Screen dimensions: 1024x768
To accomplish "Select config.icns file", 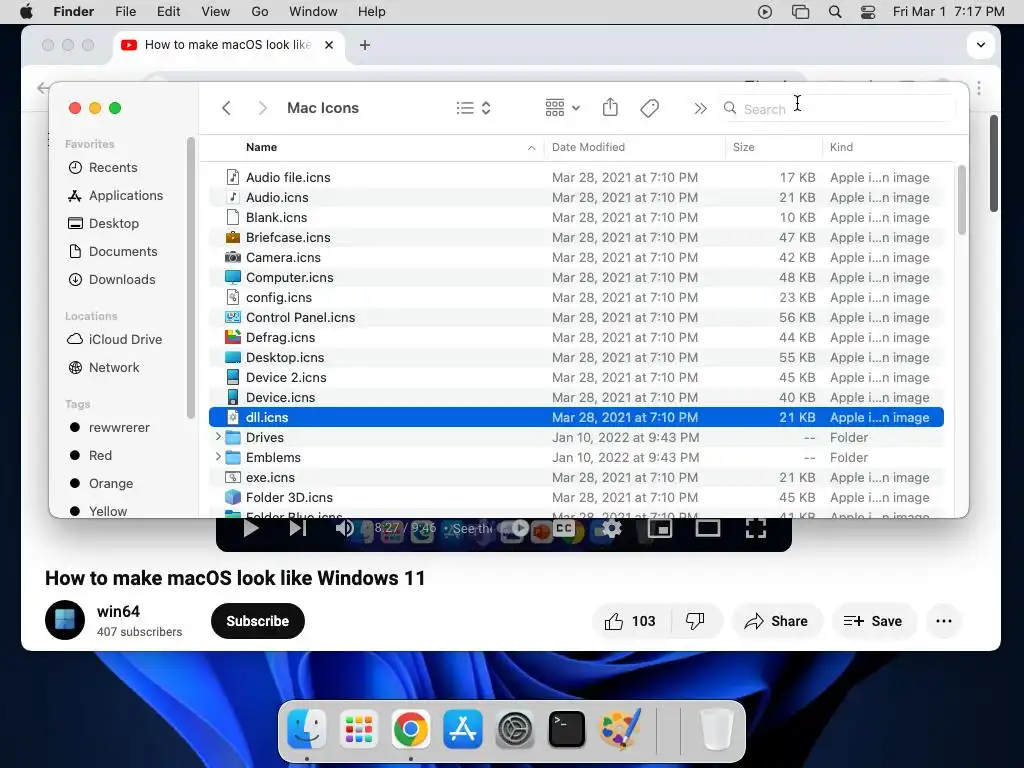I will (x=576, y=297).
